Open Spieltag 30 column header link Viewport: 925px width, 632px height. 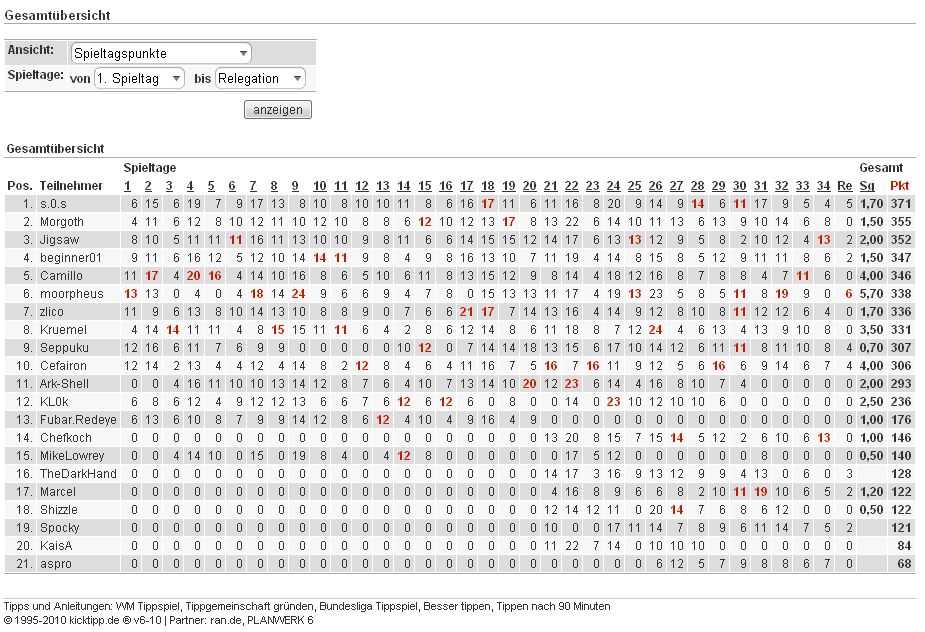739,186
